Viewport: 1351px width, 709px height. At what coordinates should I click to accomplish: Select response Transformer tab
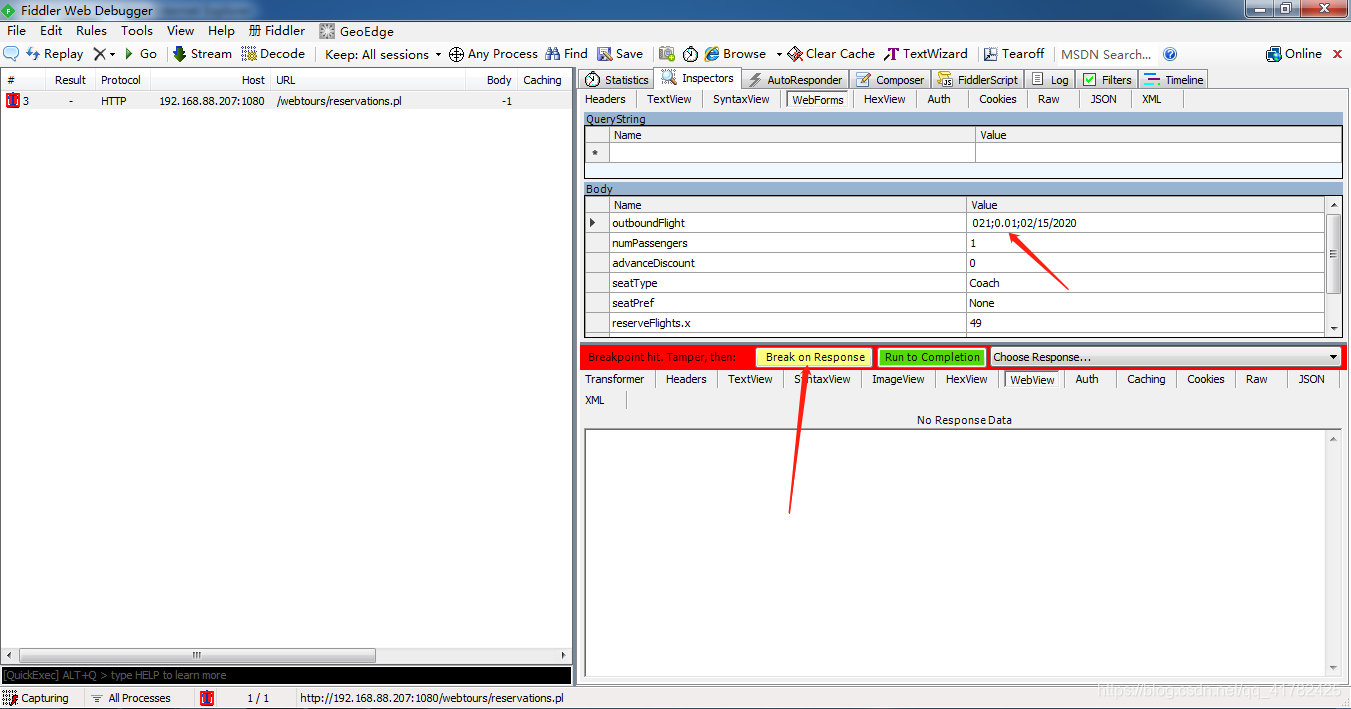click(x=615, y=379)
